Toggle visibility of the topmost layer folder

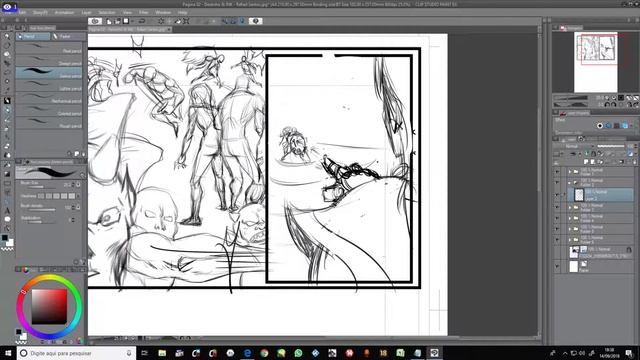(x=557, y=172)
